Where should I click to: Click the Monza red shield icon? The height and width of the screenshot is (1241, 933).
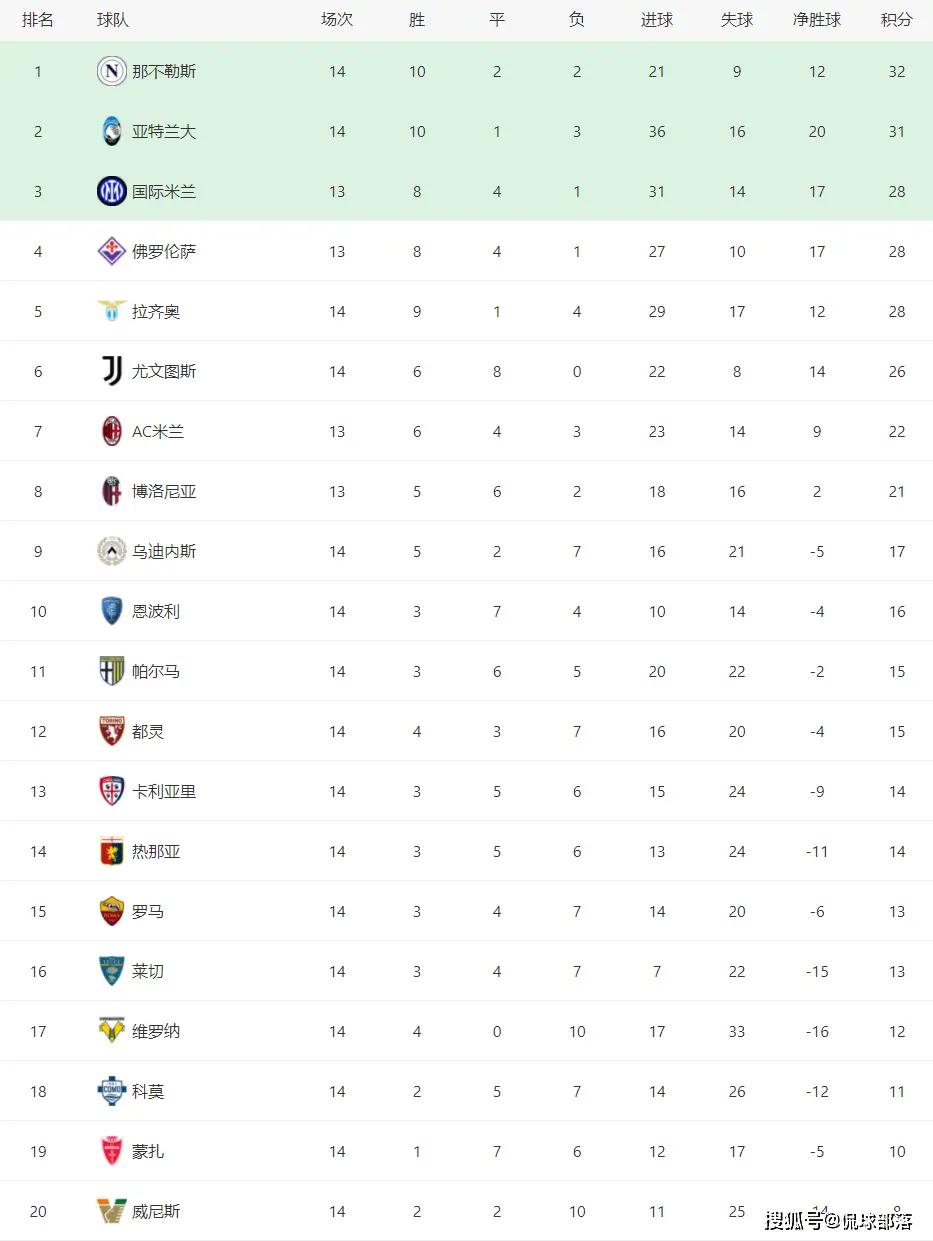112,1151
